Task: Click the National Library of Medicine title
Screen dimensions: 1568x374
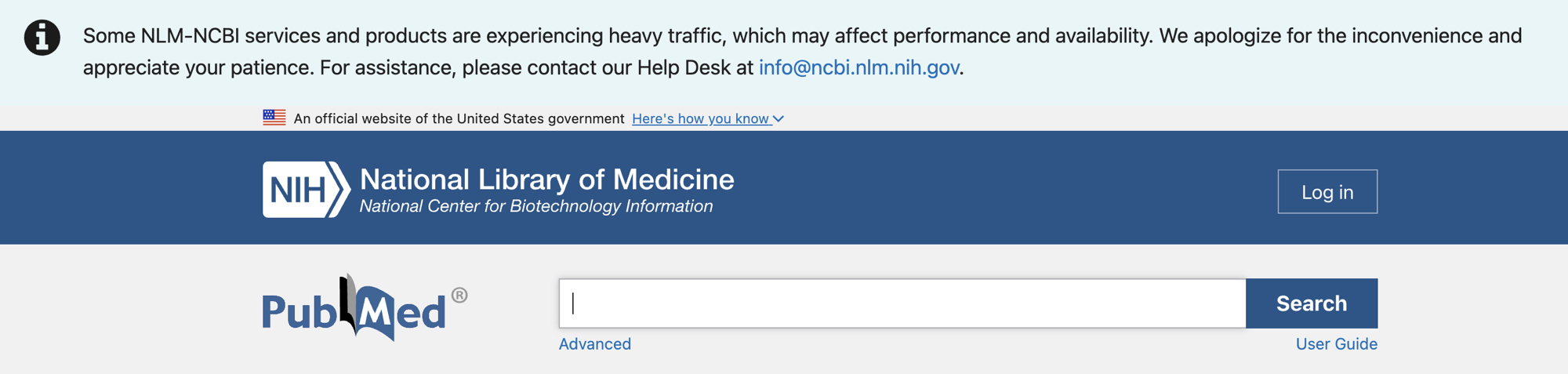Action: [546, 180]
